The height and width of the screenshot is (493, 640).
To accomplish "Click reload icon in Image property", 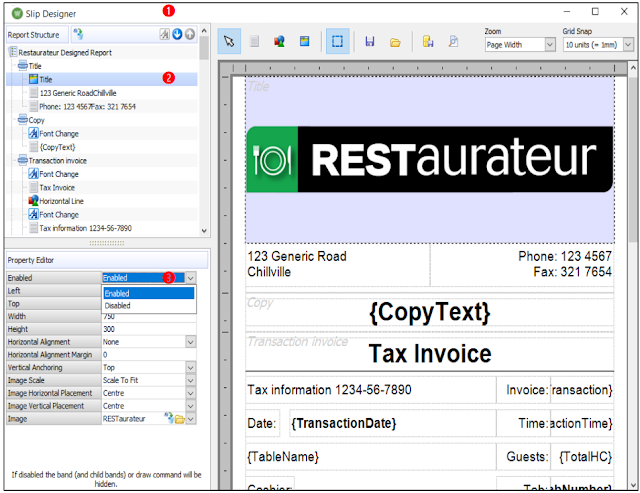I will 169,417.
